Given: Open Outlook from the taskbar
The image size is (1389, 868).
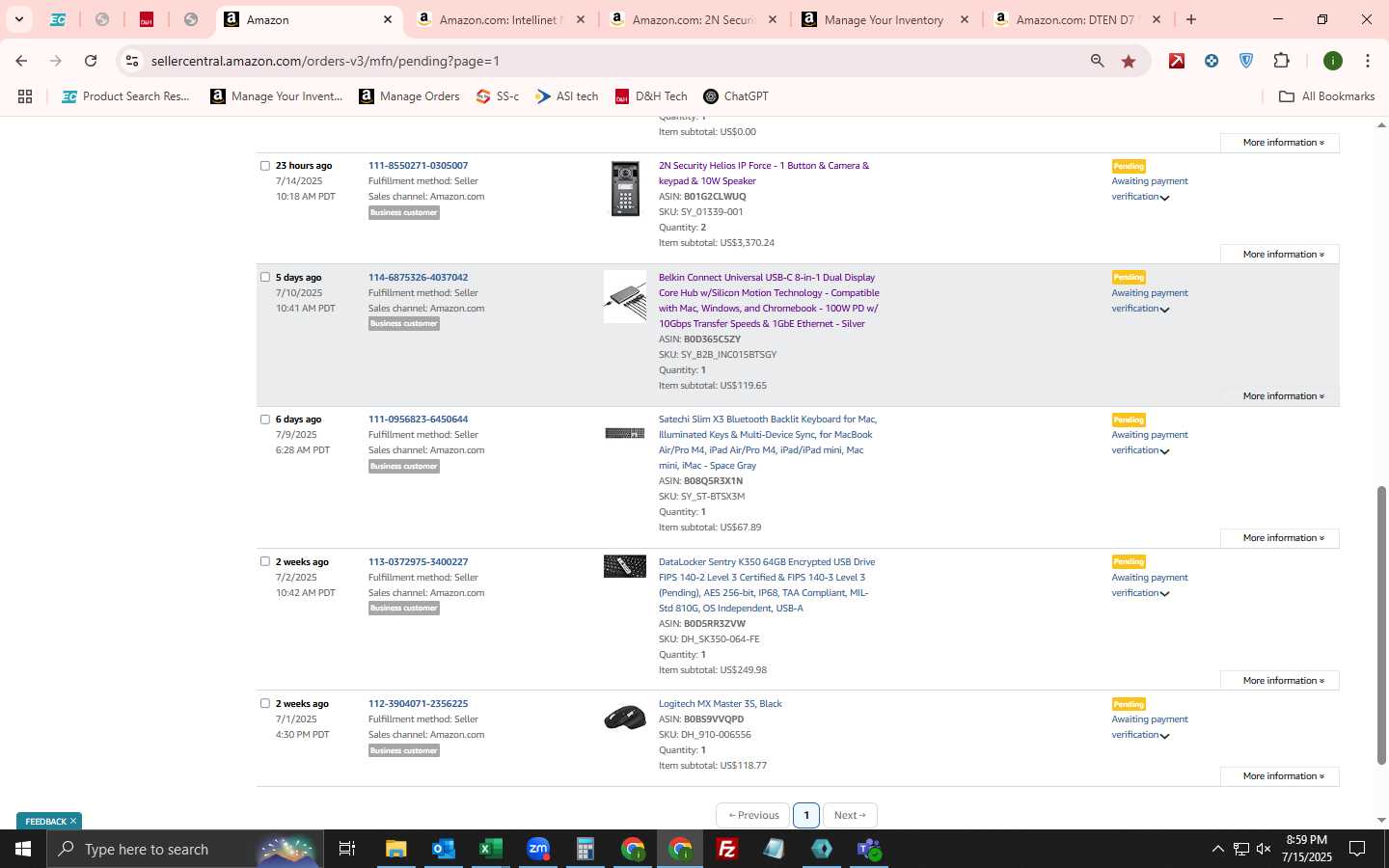Looking at the screenshot, I should click(443, 849).
